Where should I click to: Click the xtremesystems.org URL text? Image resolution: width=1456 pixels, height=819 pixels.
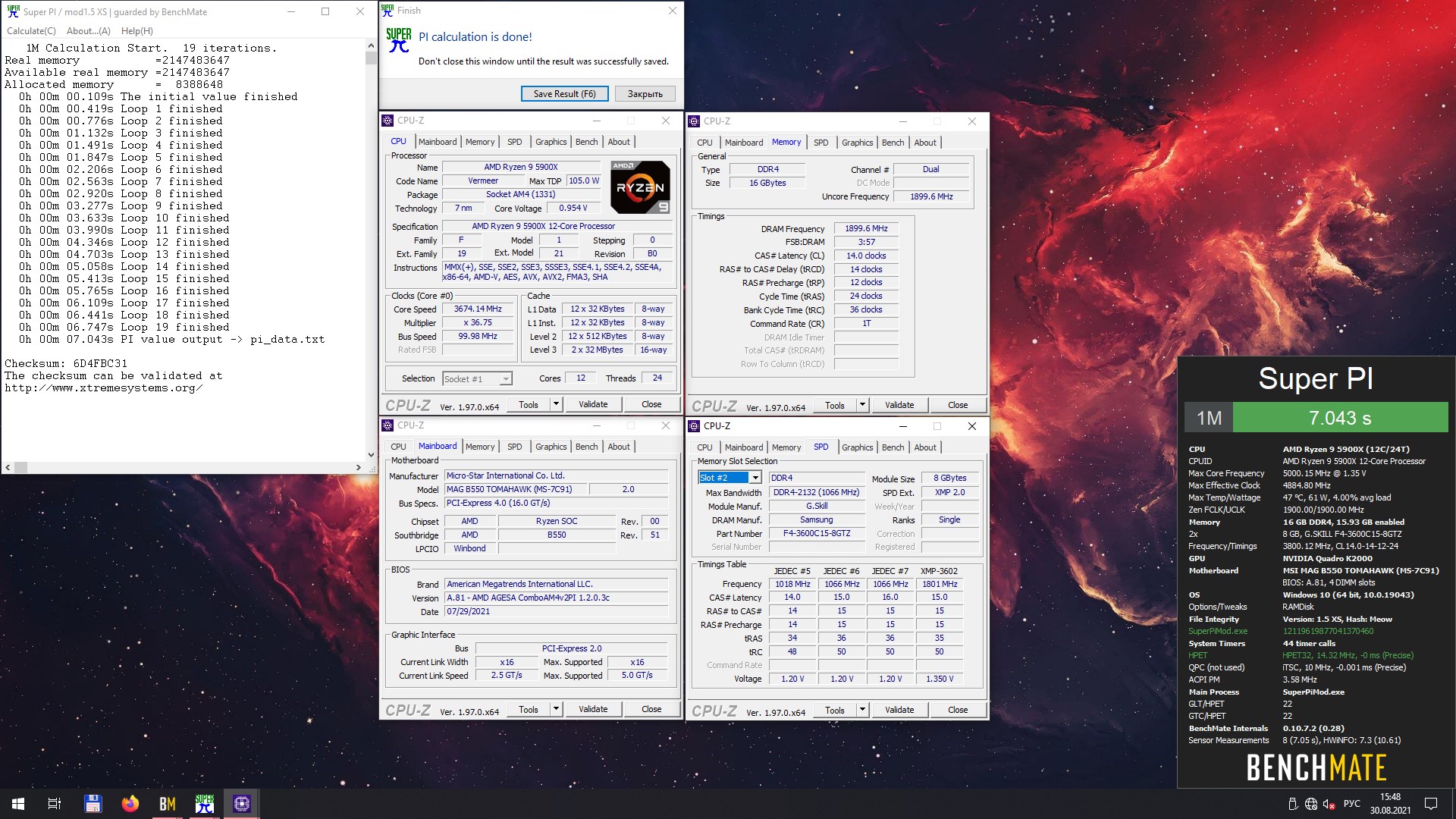pyautogui.click(x=103, y=388)
